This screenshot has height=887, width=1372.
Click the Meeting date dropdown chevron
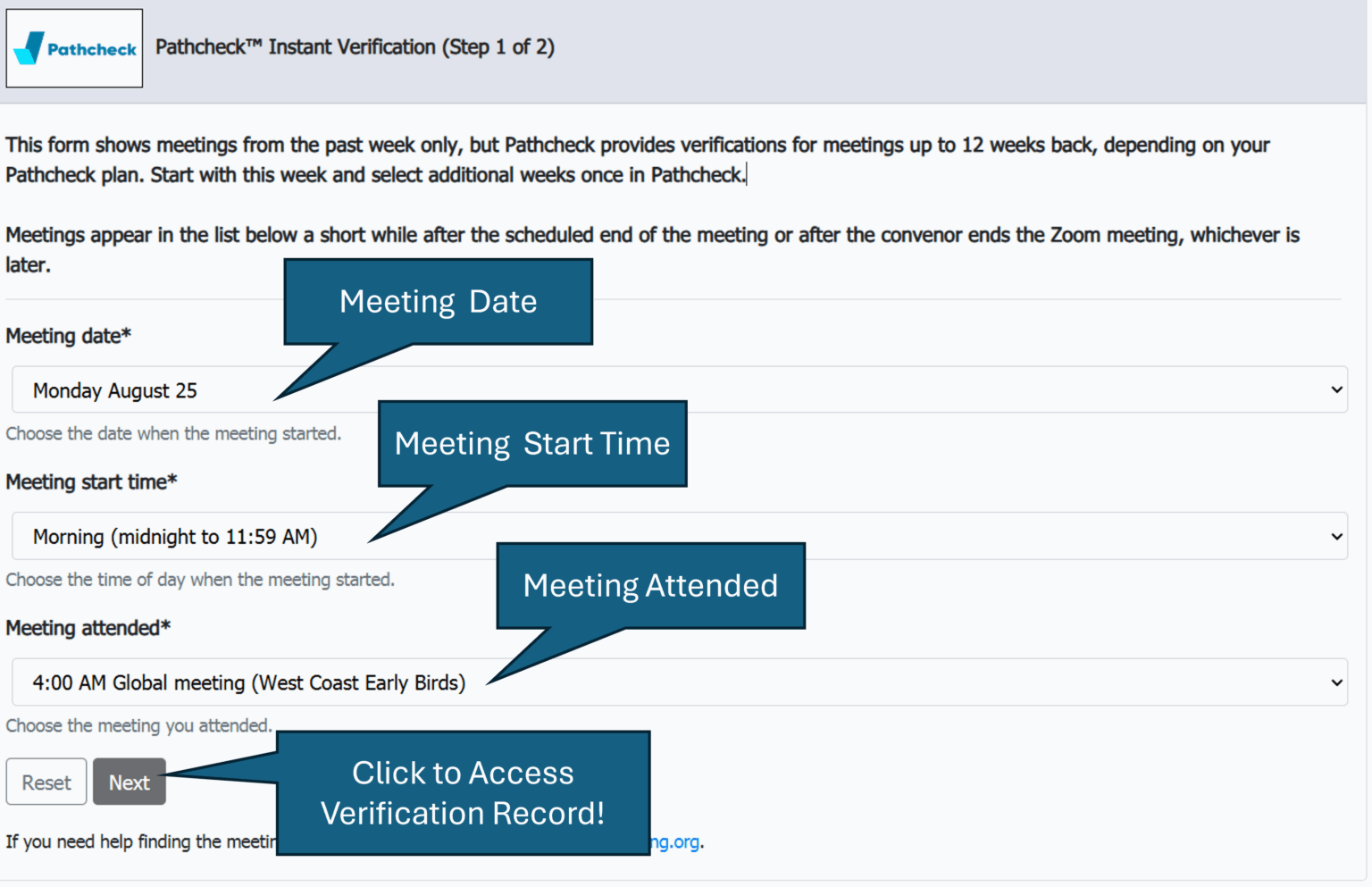click(x=1336, y=389)
